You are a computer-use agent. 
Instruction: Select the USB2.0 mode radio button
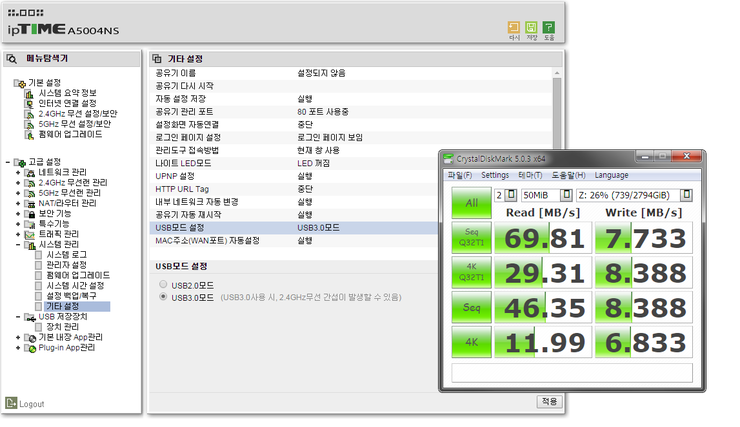(163, 285)
